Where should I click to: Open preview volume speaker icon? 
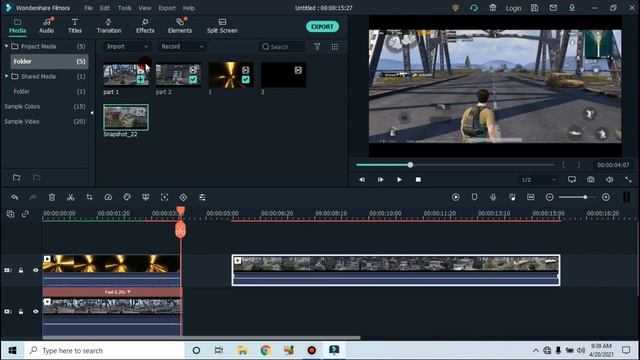point(609,180)
